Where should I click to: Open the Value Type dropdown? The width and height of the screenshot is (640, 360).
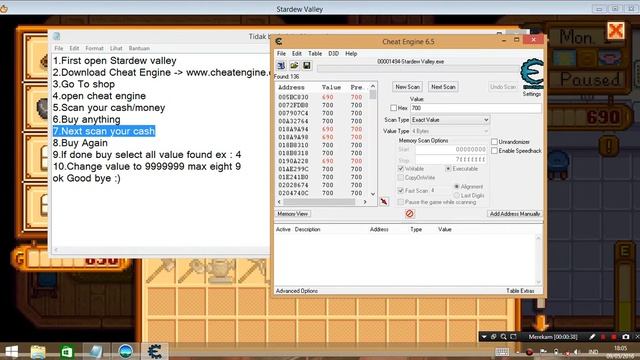pos(450,131)
